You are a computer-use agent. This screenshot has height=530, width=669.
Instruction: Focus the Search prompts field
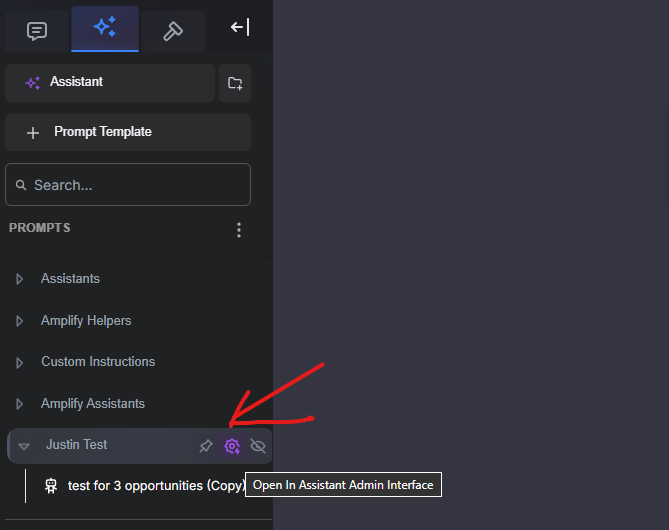click(x=128, y=185)
